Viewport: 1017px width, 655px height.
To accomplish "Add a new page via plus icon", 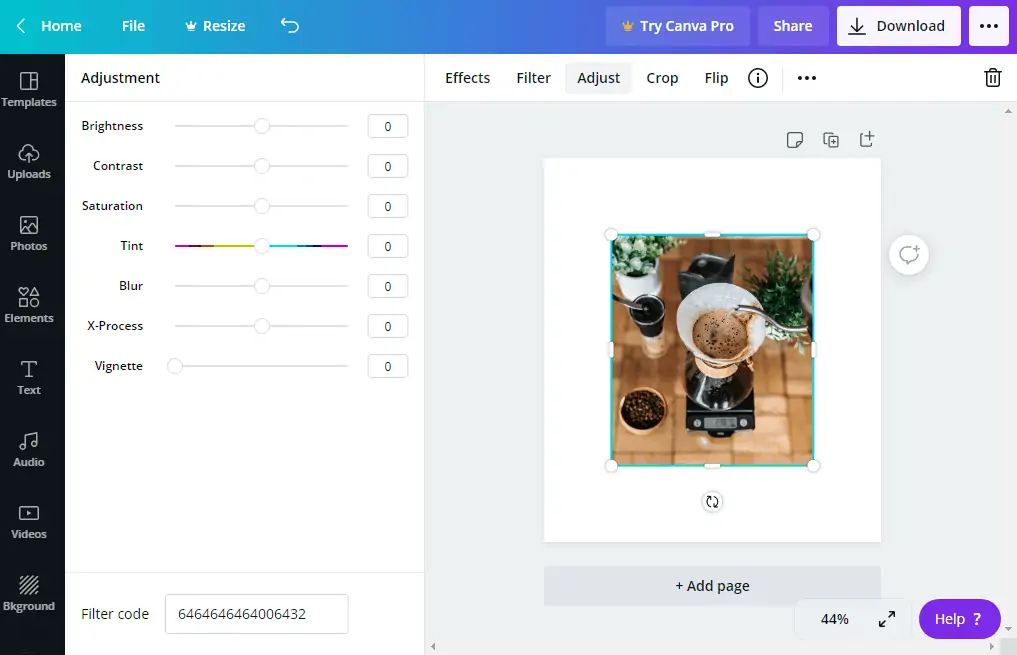I will click(x=867, y=139).
